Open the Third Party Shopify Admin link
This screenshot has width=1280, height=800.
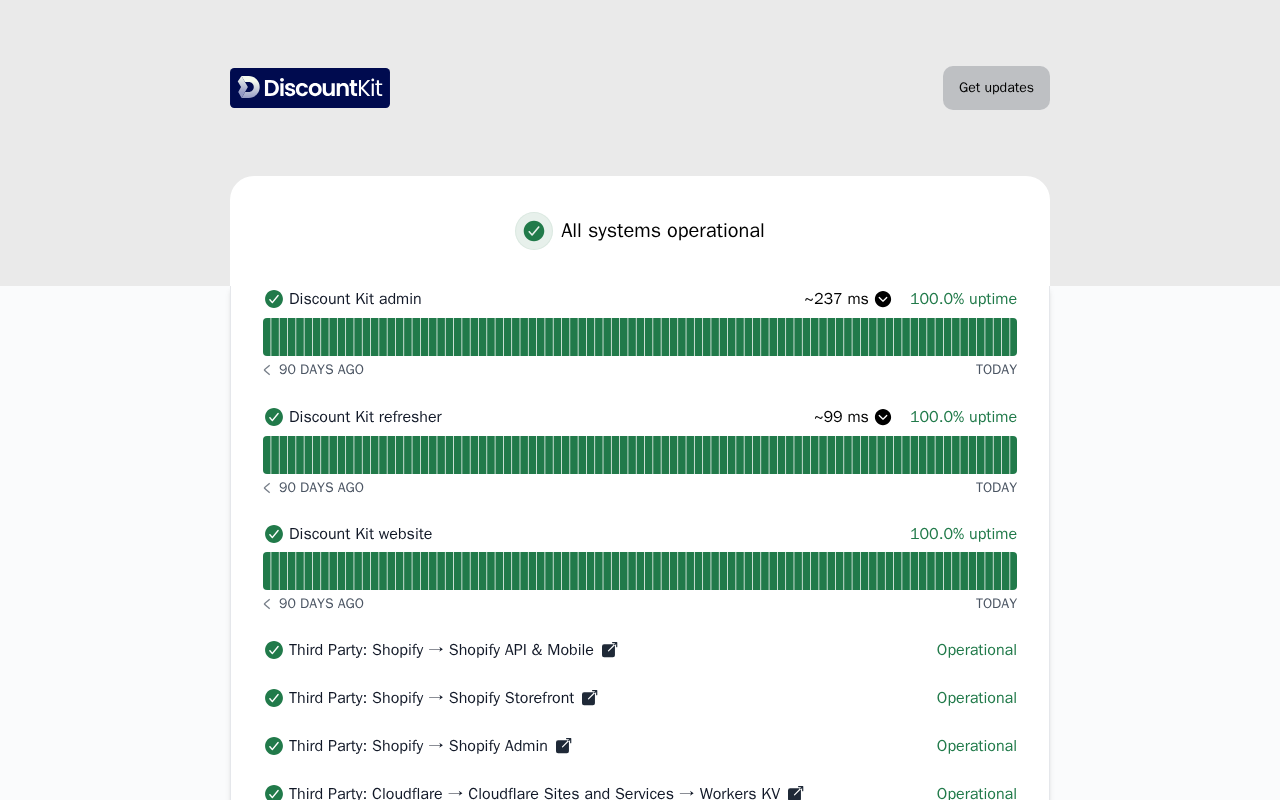(x=418, y=746)
